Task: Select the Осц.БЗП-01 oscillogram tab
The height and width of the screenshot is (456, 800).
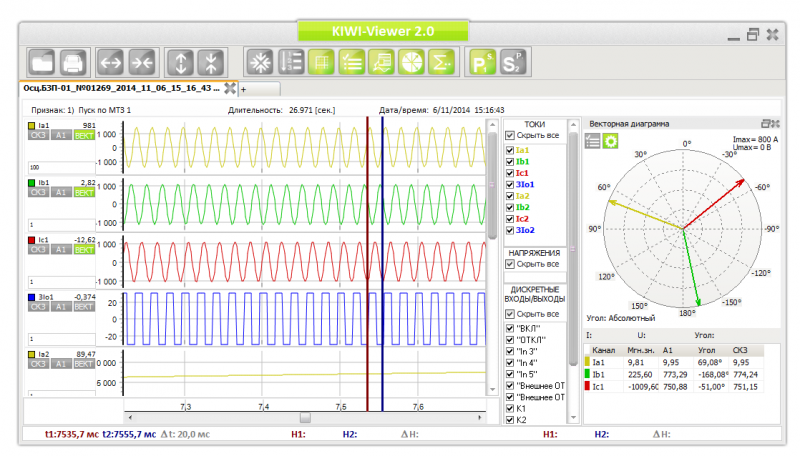Action: (120, 88)
